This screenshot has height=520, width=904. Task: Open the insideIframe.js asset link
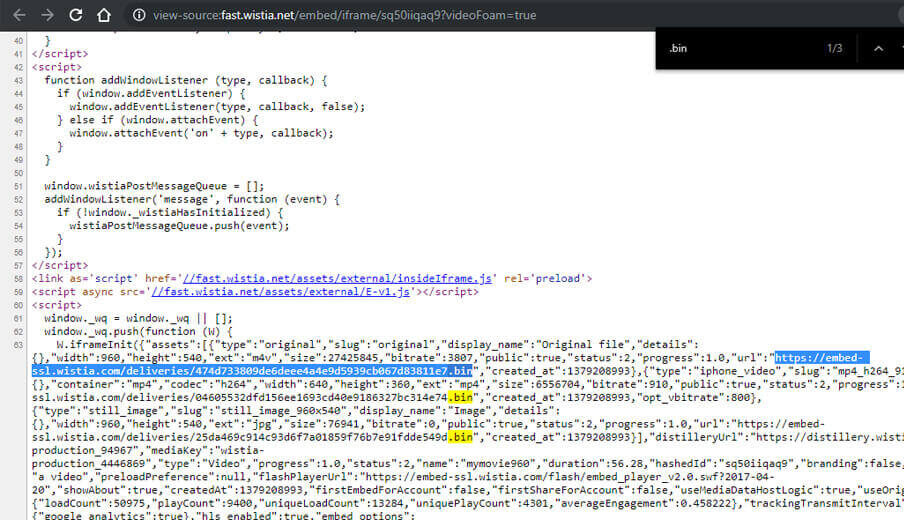pyautogui.click(x=337, y=278)
